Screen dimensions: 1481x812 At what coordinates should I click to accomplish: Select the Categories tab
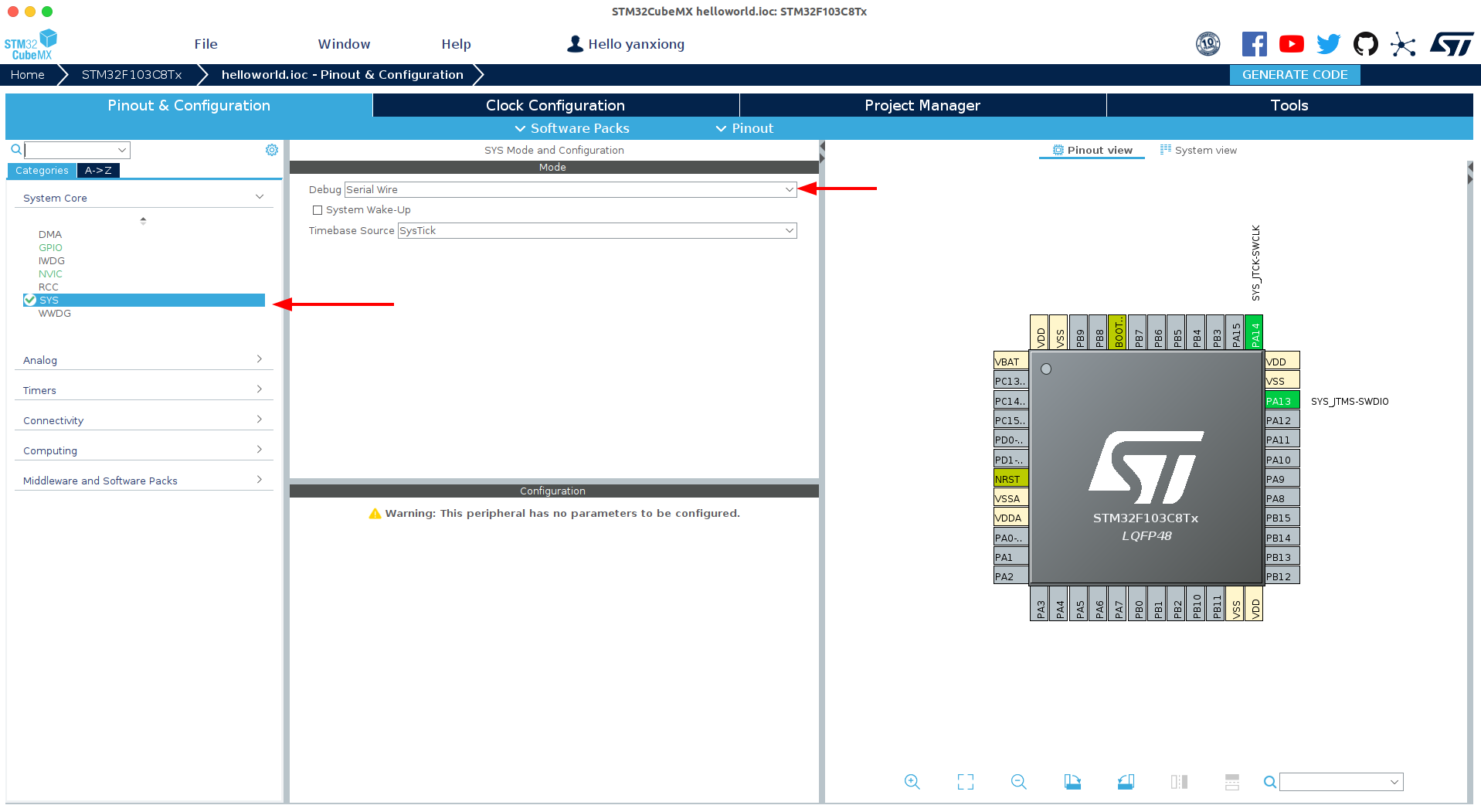(x=42, y=171)
